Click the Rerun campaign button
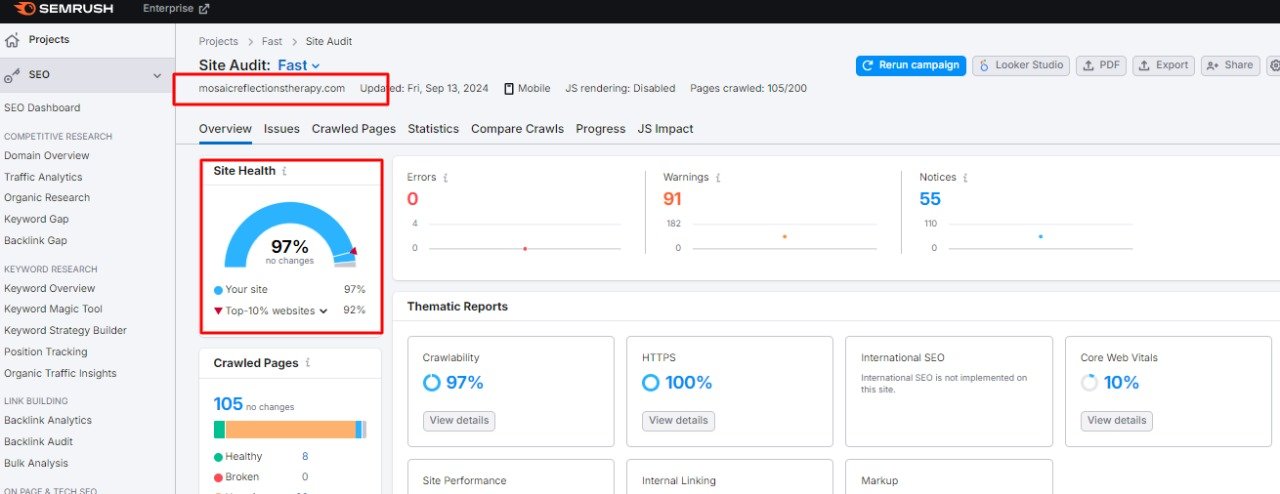Image resolution: width=1280 pixels, height=494 pixels. point(910,65)
